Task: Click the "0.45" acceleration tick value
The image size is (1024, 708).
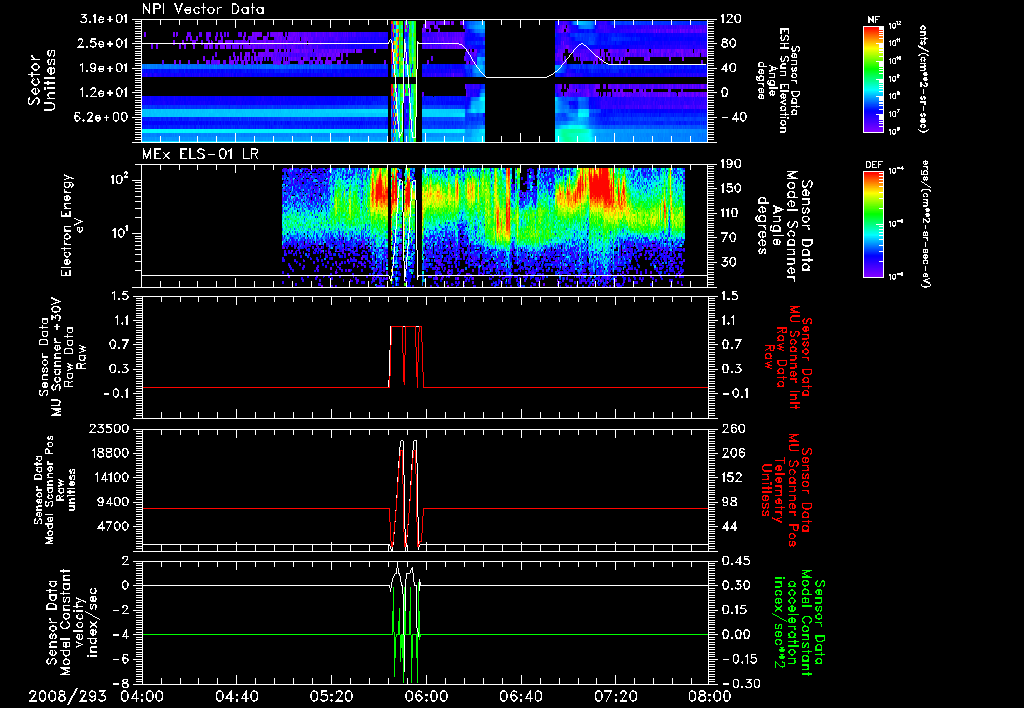Action: [x=735, y=561]
